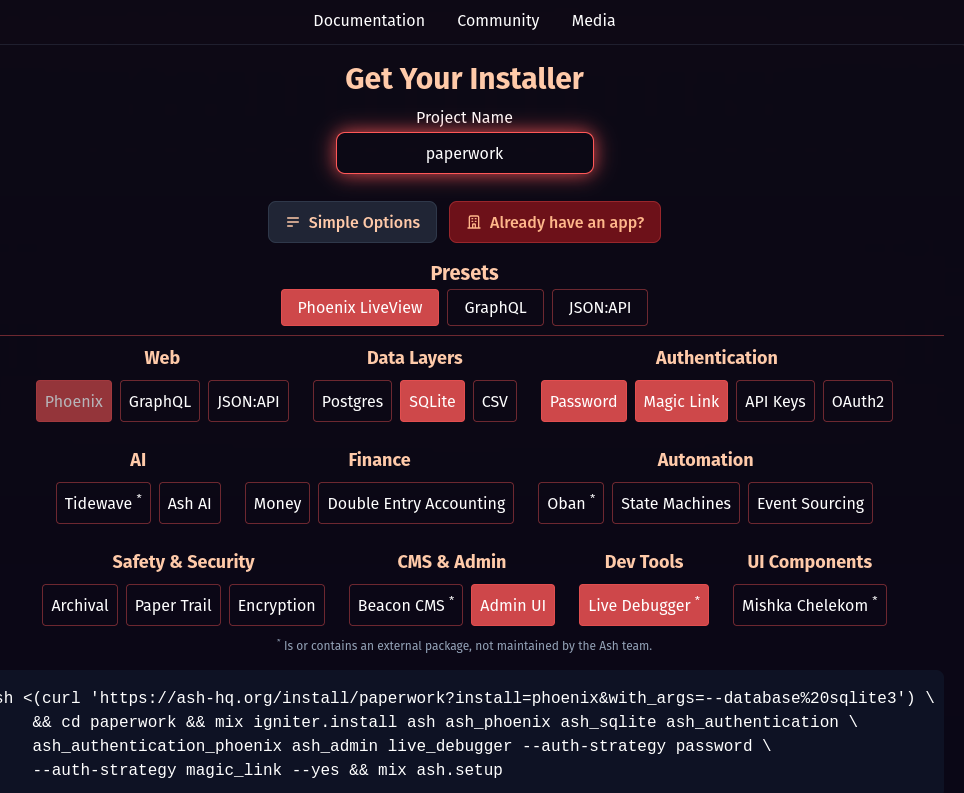The width and height of the screenshot is (964, 793).
Task: Enable Encryption option
Action: 277,605
